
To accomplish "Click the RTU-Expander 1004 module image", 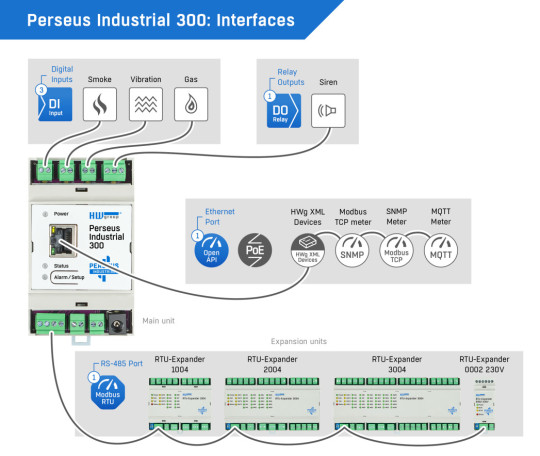I will tap(180, 404).
